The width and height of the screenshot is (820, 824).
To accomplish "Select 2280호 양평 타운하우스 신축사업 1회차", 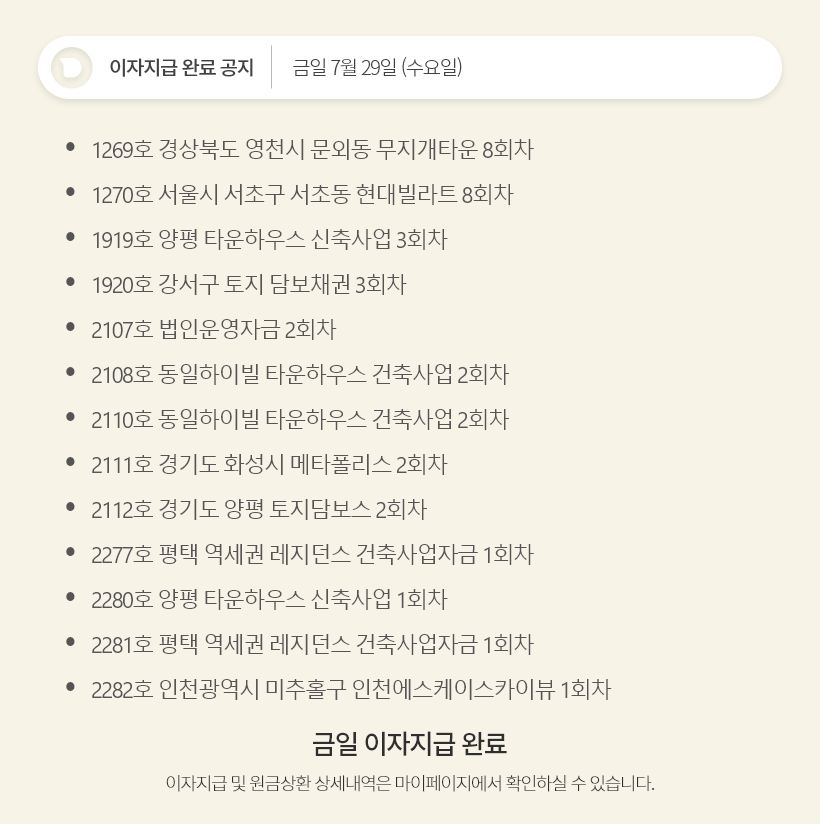I will click(x=269, y=600).
